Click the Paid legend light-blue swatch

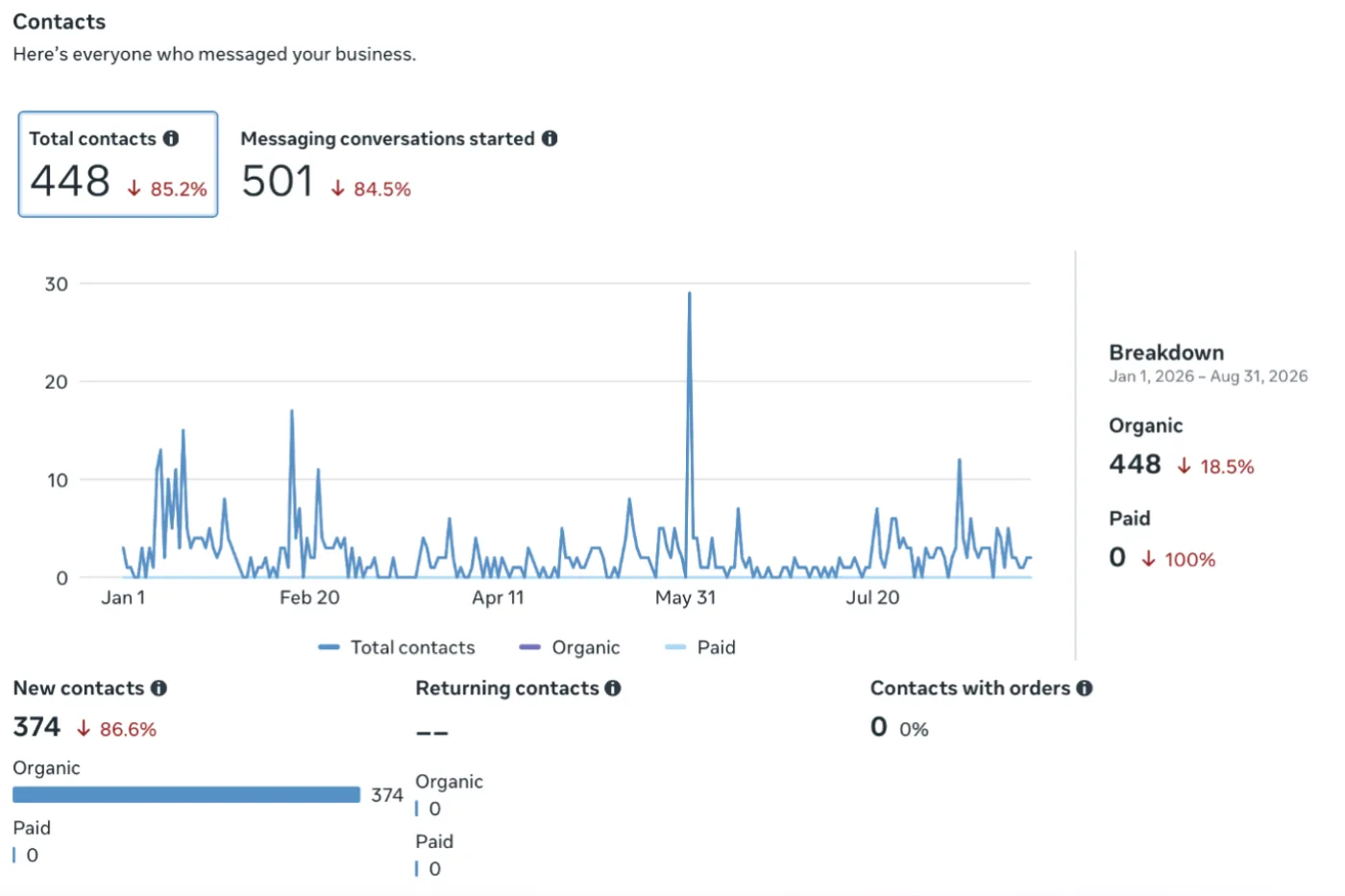[x=675, y=647]
